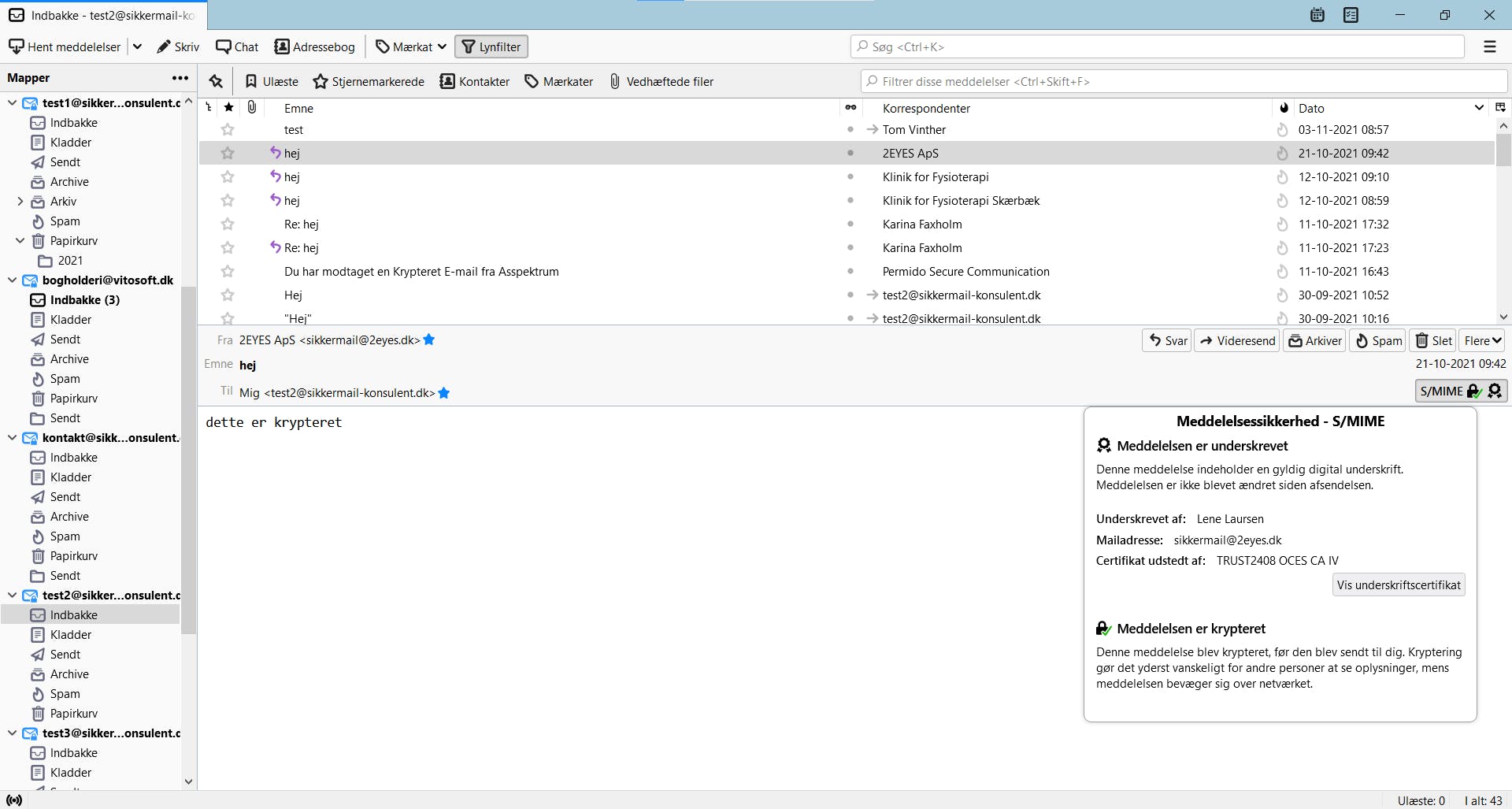This screenshot has height=809, width=1512.
Task: Click the Slet delete button
Action: [x=1434, y=340]
